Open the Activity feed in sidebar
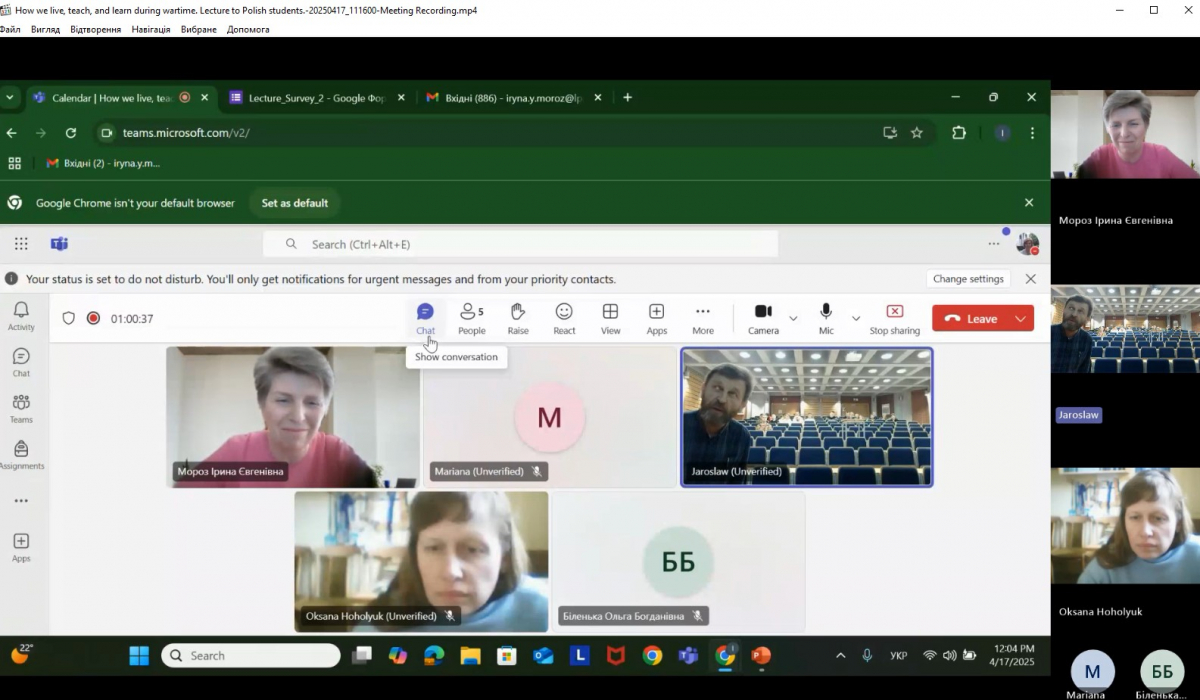Viewport: 1200px width, 700px height. point(21,316)
